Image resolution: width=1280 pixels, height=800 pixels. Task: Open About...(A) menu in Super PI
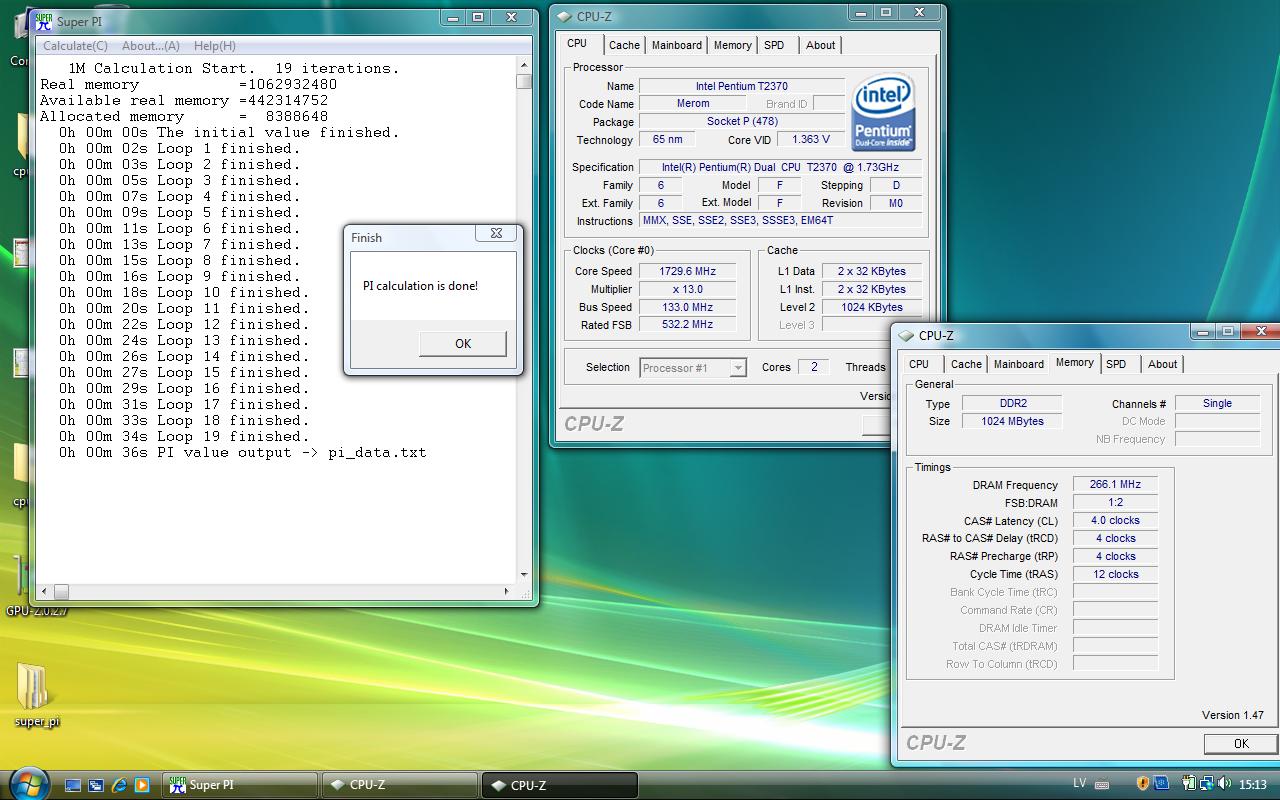click(150, 46)
